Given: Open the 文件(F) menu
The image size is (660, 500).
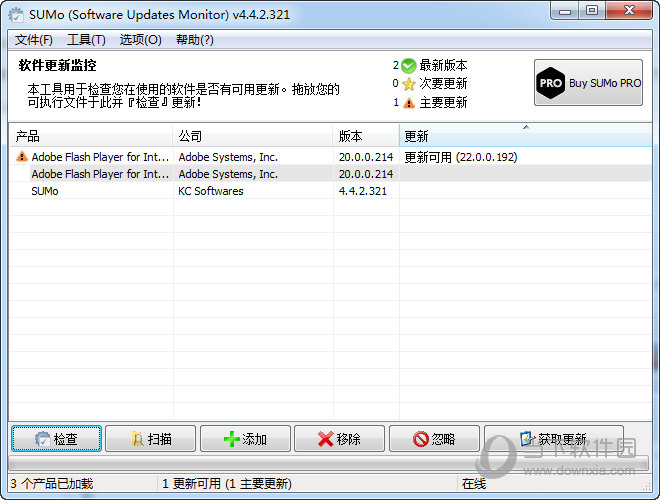Looking at the screenshot, I should (34, 40).
